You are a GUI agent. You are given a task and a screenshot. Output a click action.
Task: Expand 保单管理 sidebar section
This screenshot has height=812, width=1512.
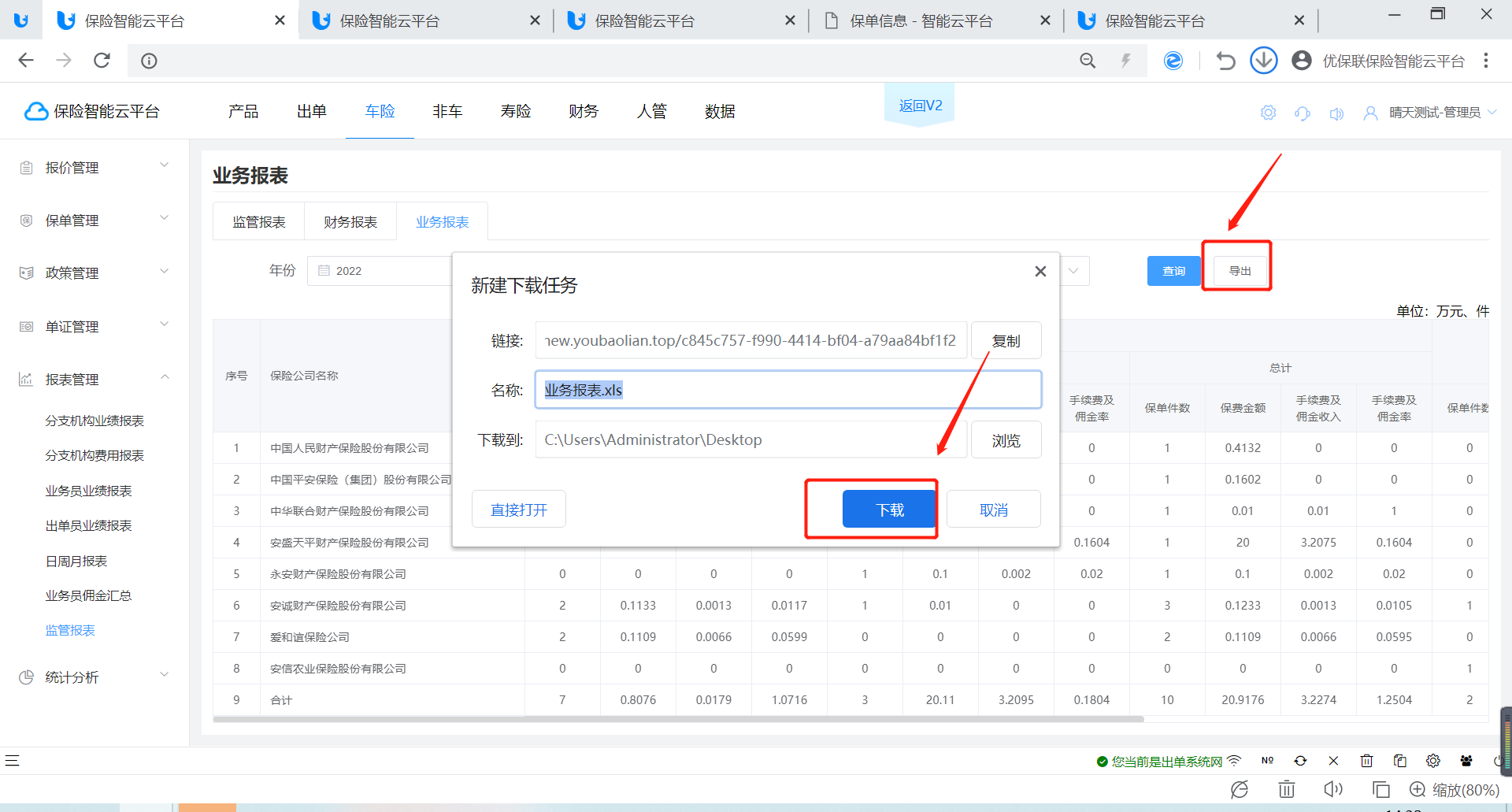pyautogui.click(x=94, y=220)
